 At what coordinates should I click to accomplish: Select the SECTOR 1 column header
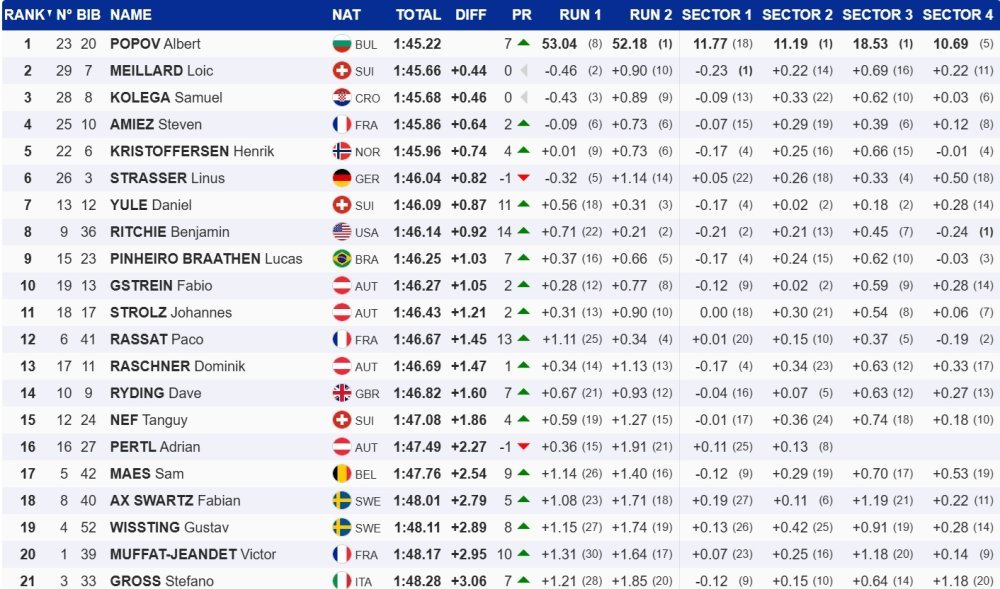pos(717,15)
